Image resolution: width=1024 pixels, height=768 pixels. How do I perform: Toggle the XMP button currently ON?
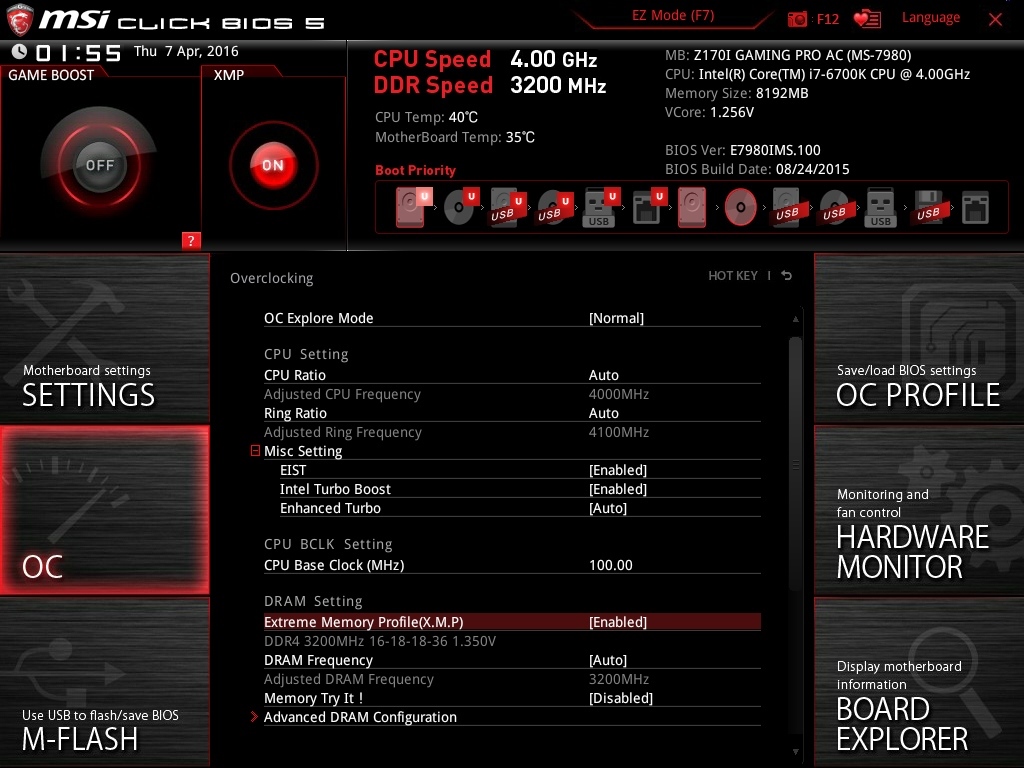(273, 165)
